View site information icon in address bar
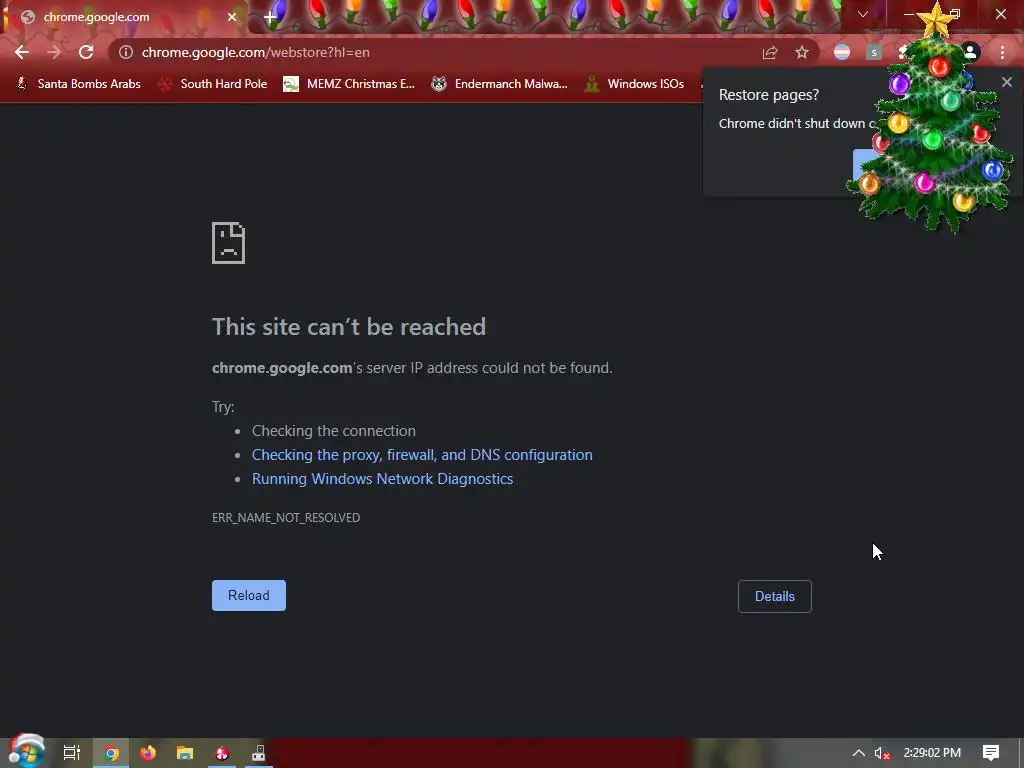The width and height of the screenshot is (1024, 768). [x=126, y=52]
